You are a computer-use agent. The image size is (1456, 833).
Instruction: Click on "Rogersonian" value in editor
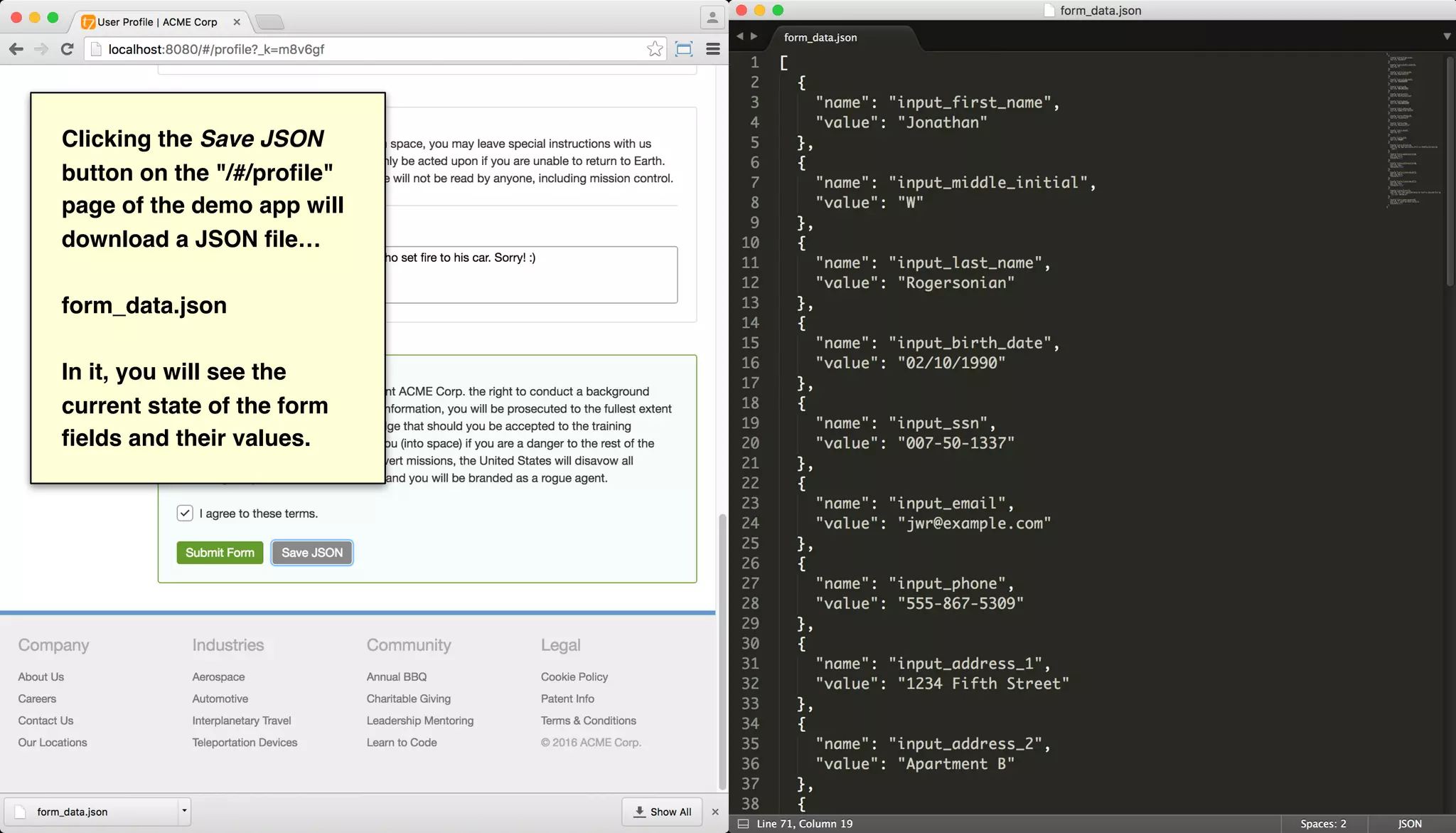tap(955, 282)
